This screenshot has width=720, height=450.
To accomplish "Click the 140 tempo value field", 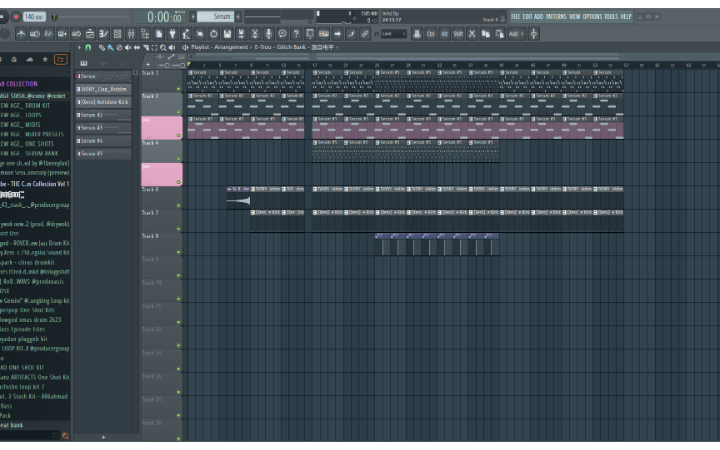I will pos(34,17).
